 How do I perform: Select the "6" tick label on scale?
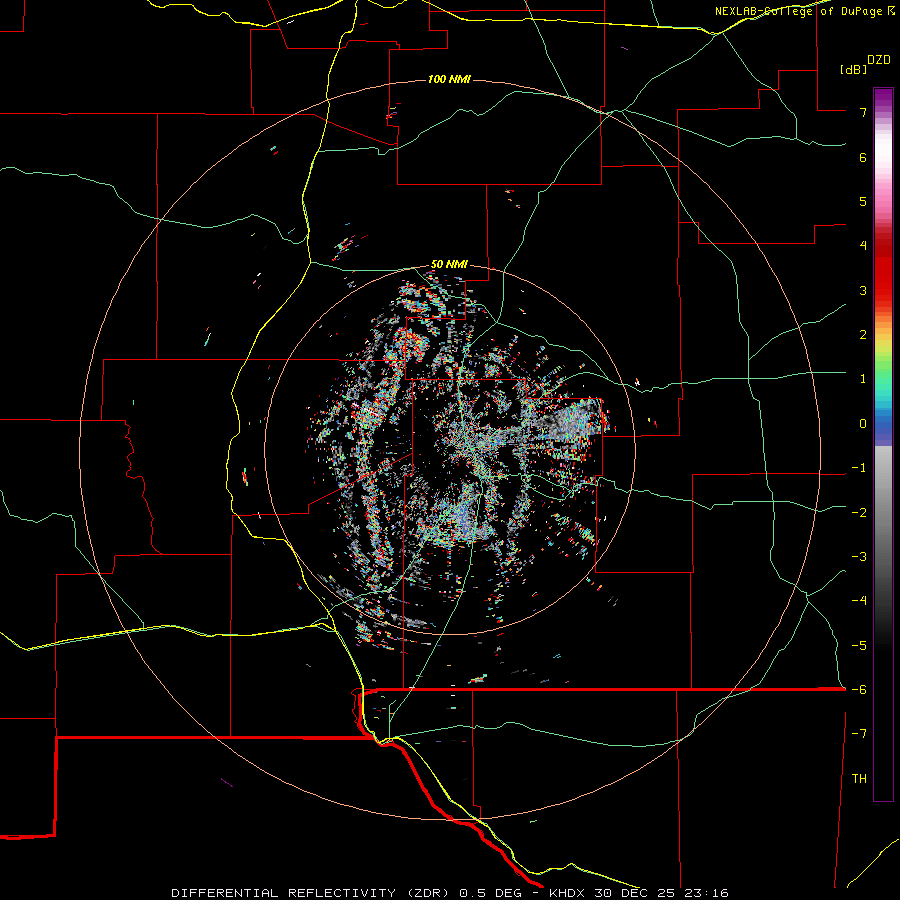pos(863,157)
